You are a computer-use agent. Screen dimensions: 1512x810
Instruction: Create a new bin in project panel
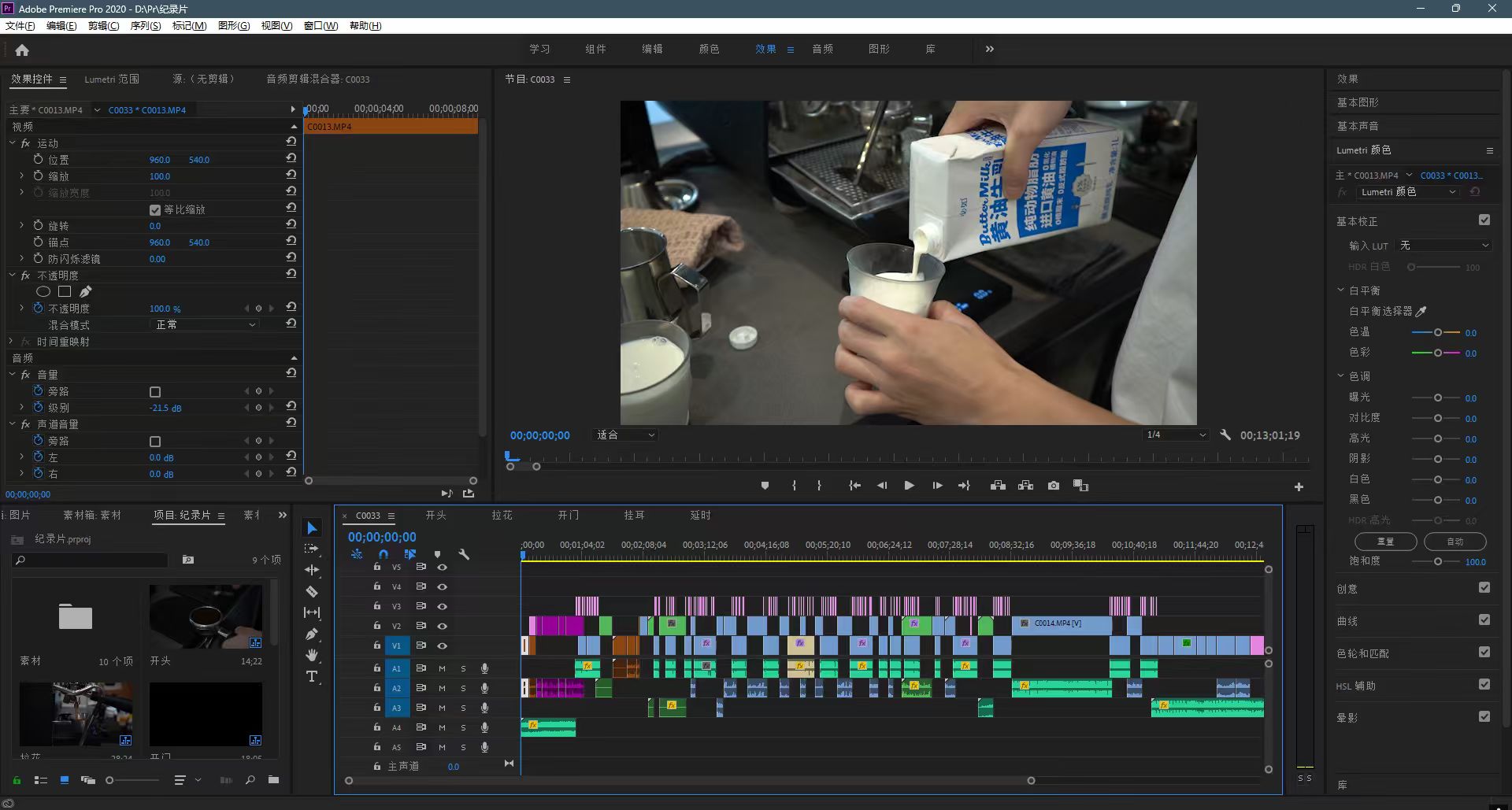pyautogui.click(x=273, y=780)
